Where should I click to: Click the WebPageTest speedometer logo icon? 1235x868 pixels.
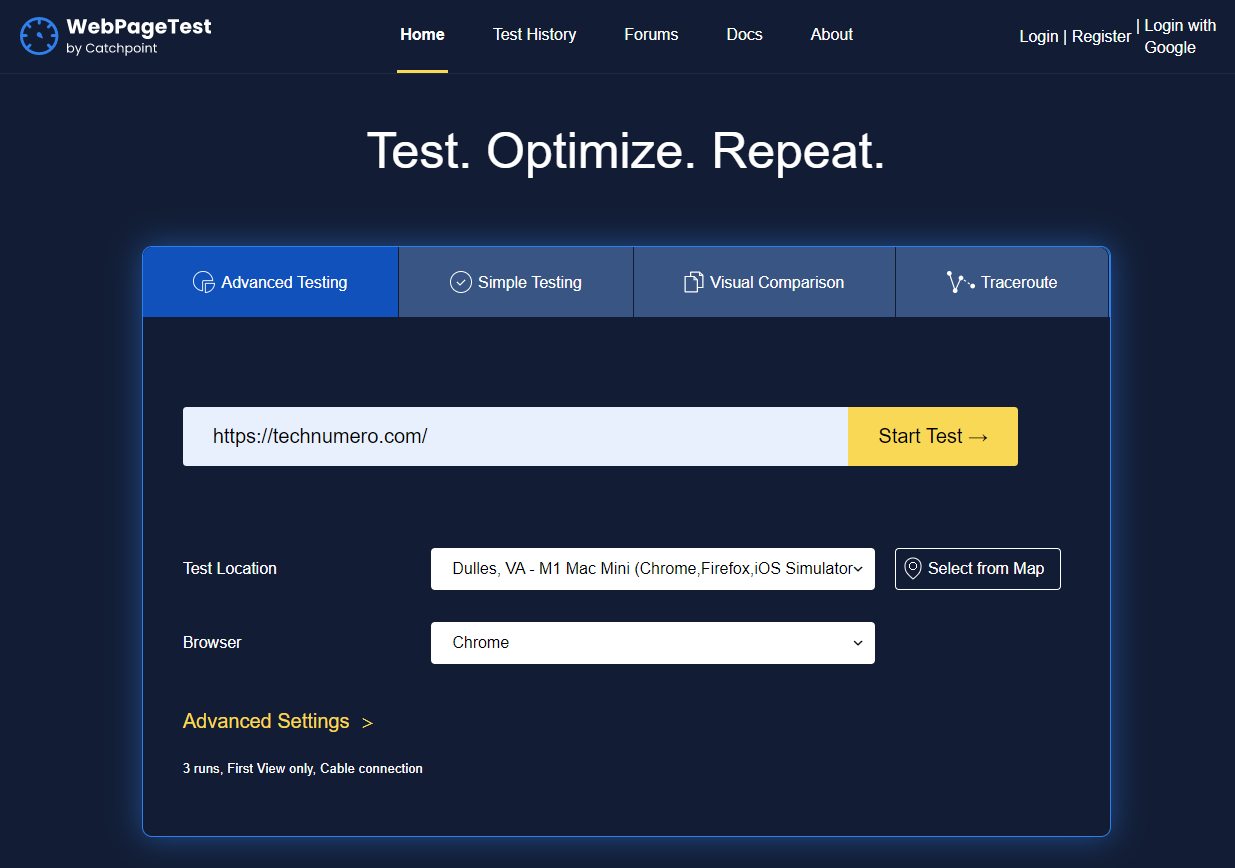click(x=39, y=35)
